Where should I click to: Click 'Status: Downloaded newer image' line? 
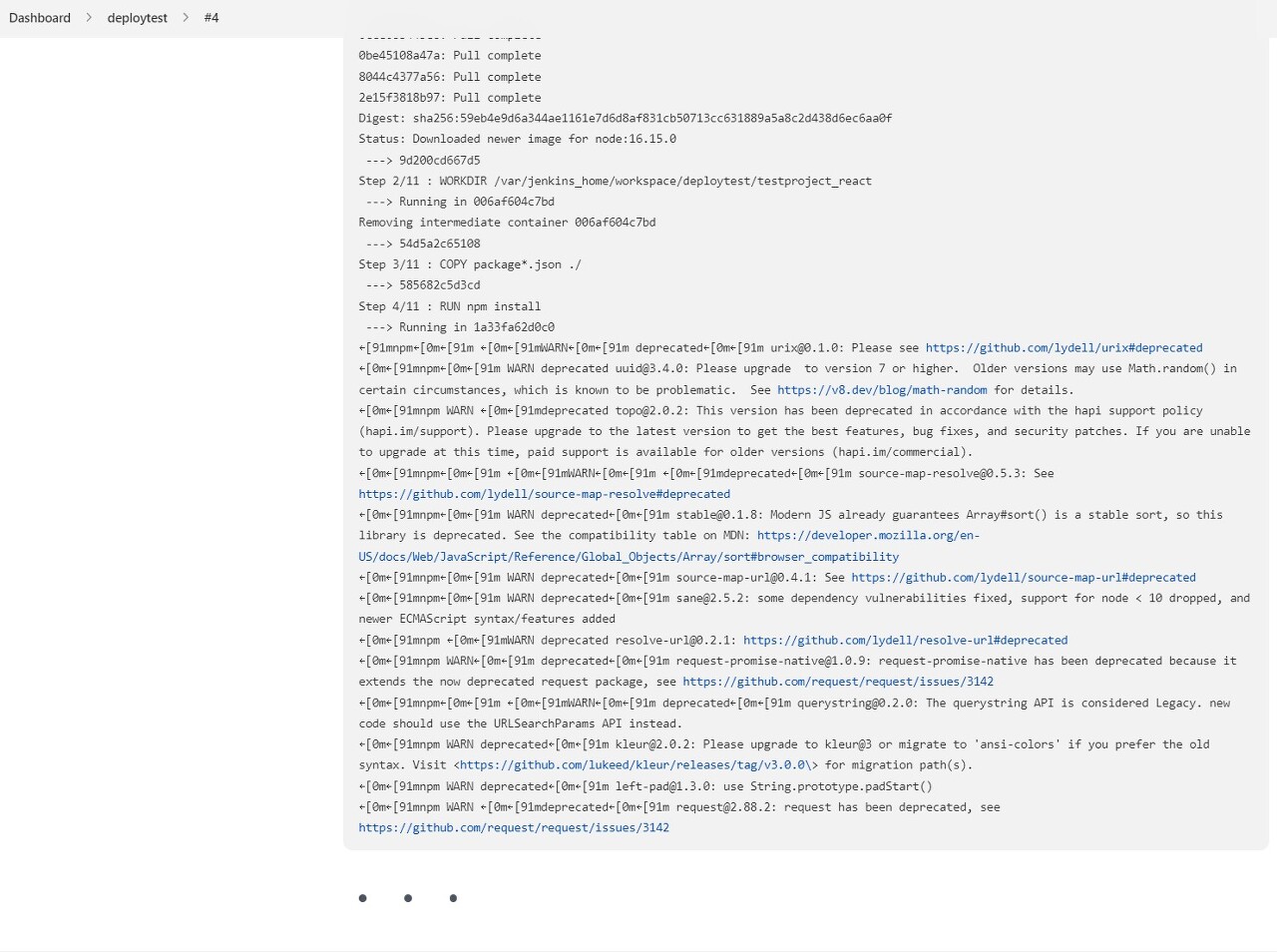point(518,140)
